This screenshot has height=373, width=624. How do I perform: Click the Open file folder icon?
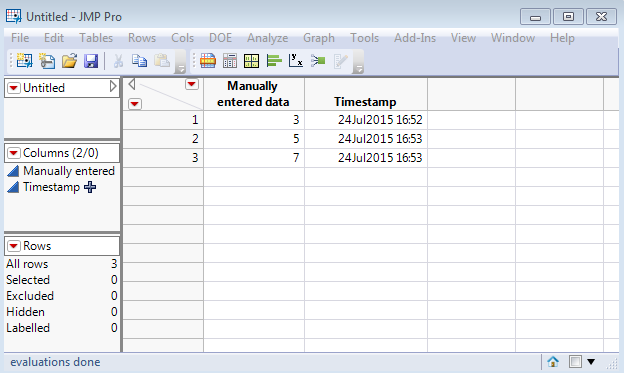coord(69,61)
